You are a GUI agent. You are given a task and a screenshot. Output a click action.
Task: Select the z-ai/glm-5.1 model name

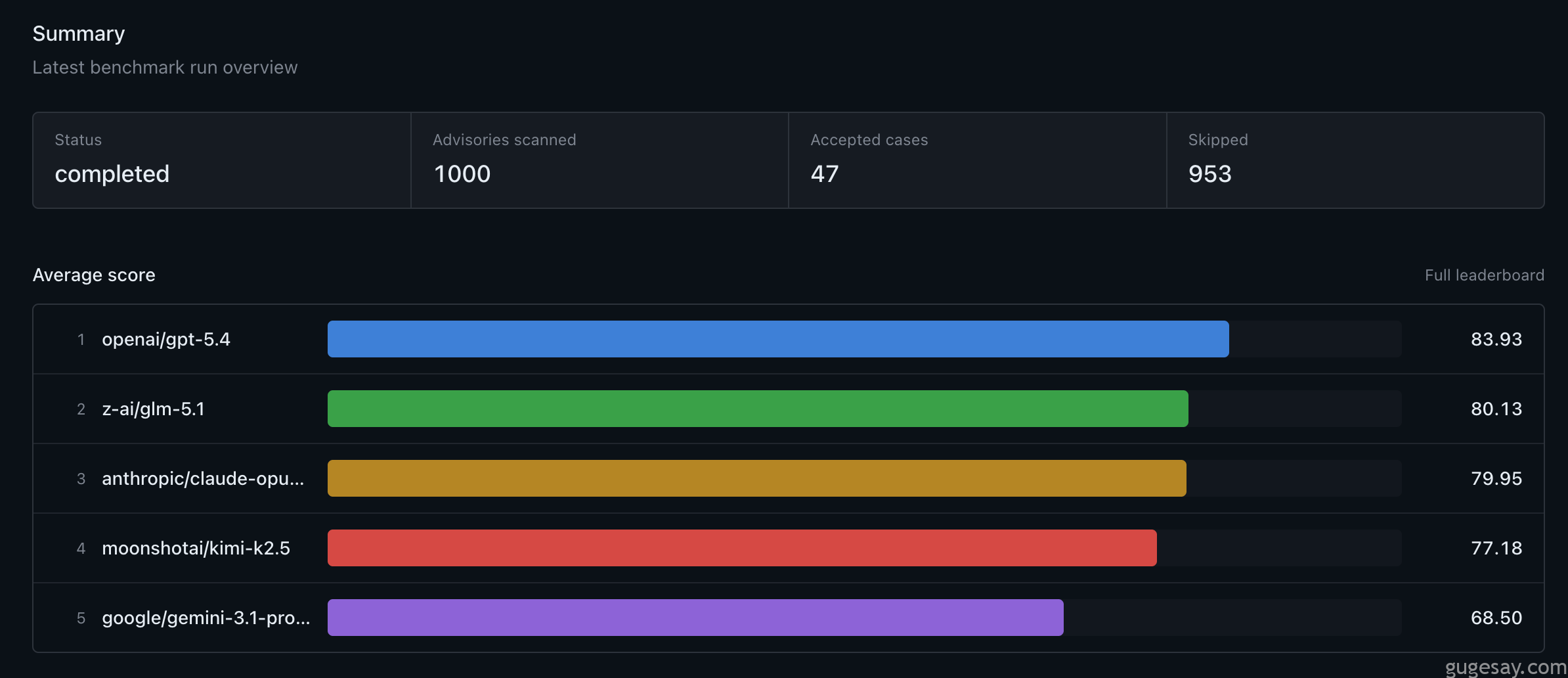click(x=153, y=409)
